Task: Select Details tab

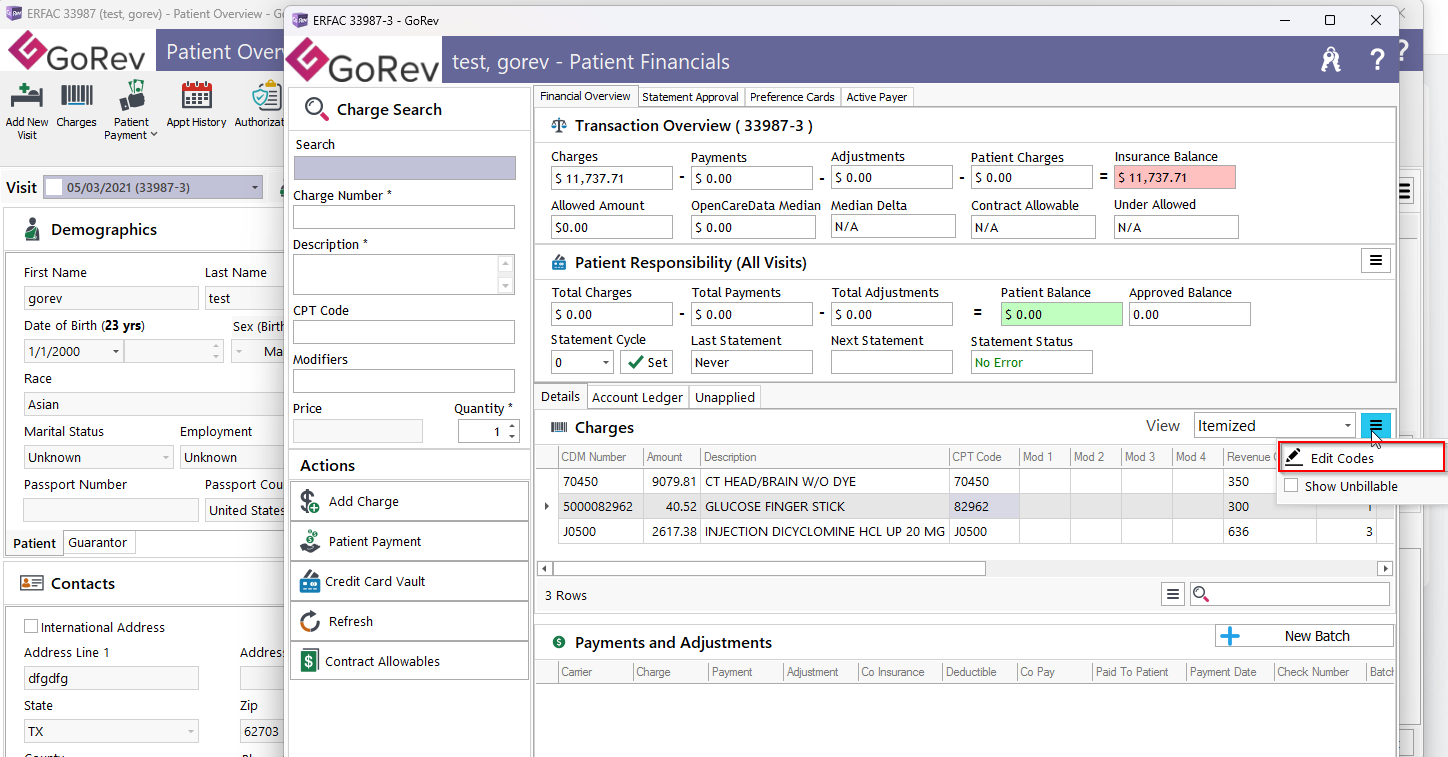Action: [x=561, y=397]
